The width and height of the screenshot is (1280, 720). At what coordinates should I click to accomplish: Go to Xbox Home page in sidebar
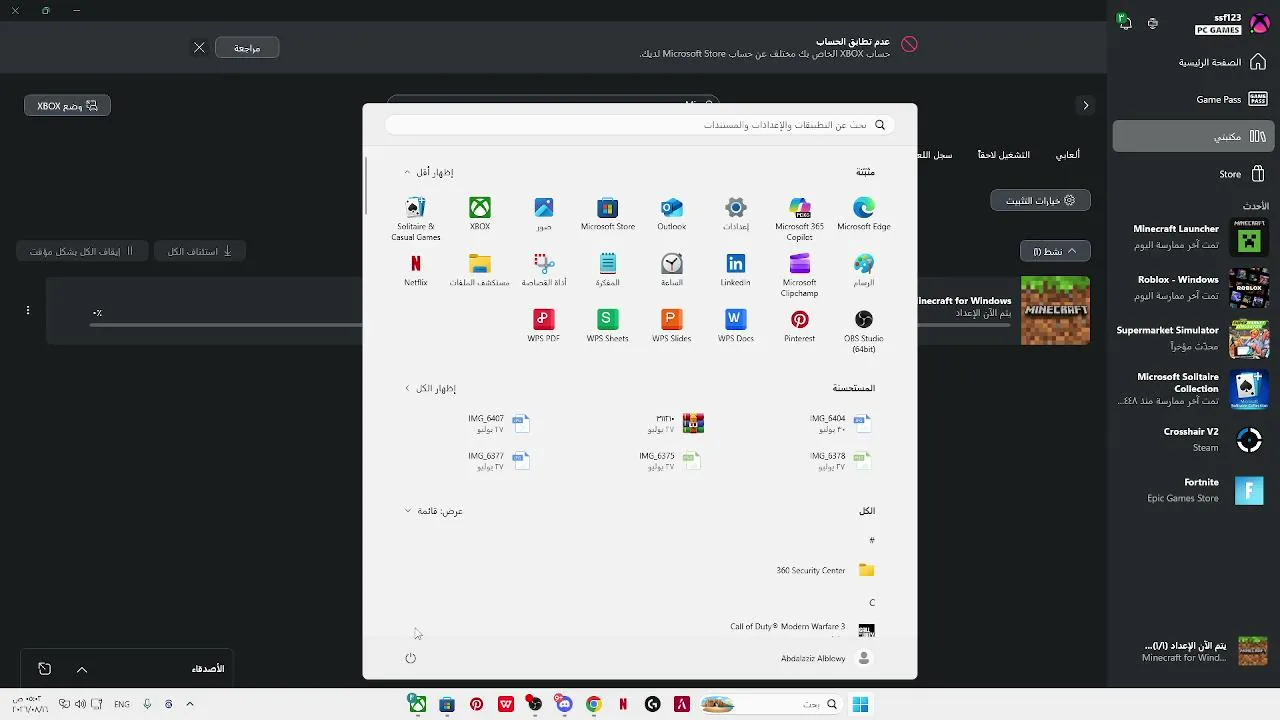1193,62
